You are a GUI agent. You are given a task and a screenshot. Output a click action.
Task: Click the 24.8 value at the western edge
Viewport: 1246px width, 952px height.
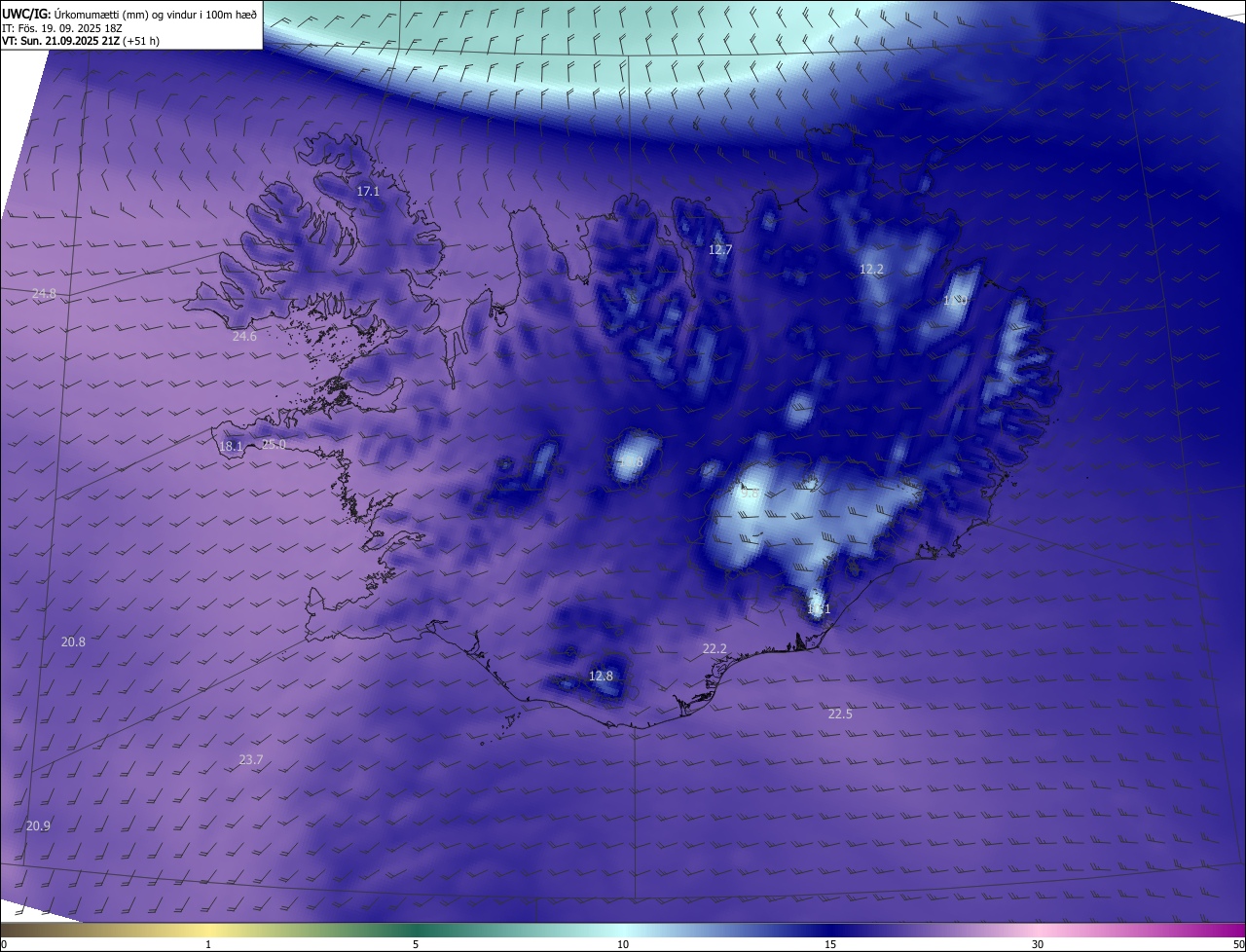coord(44,293)
